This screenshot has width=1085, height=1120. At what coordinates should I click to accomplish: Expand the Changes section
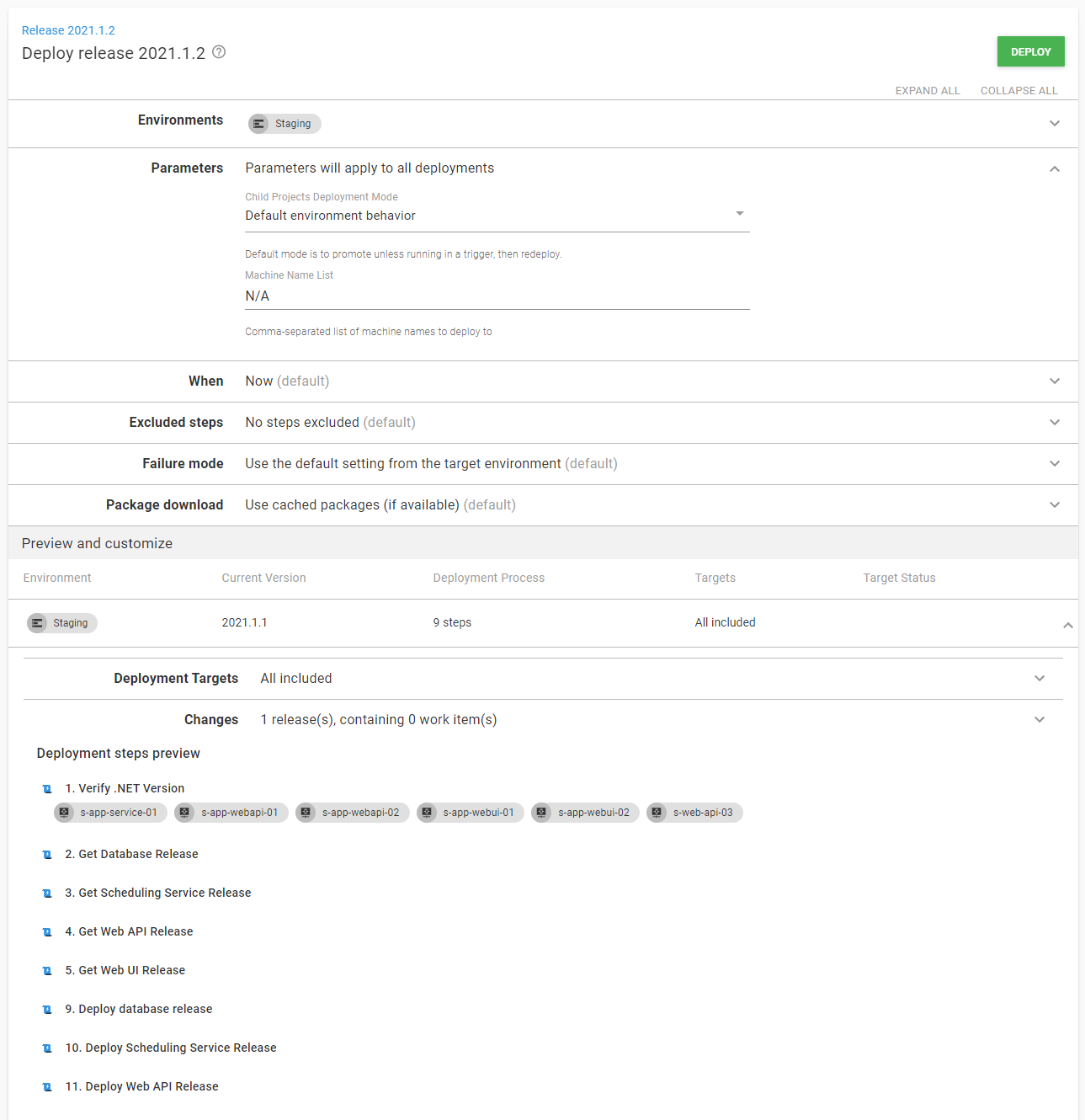pos(1040,719)
